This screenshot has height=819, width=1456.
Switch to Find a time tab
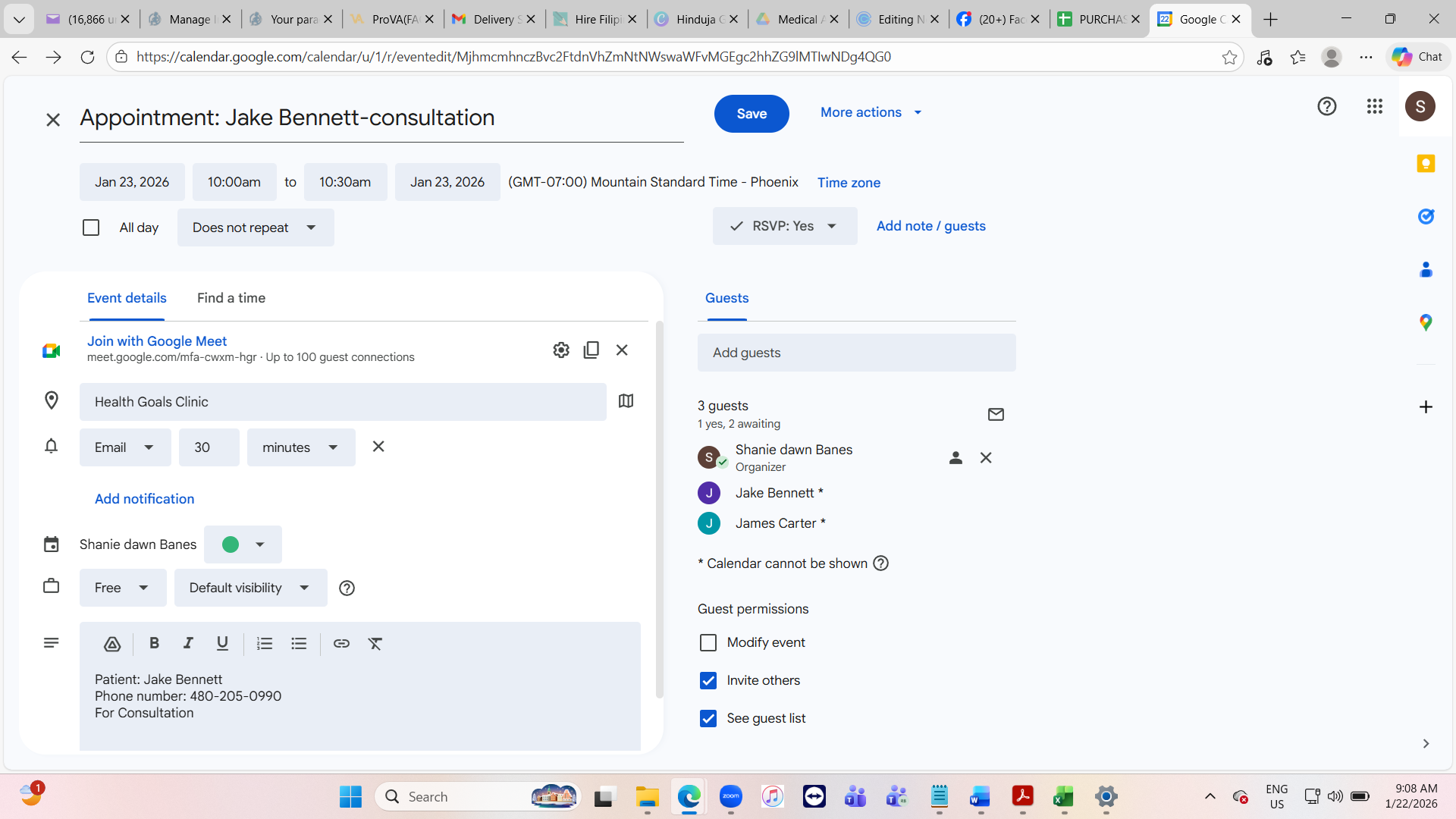tap(231, 298)
